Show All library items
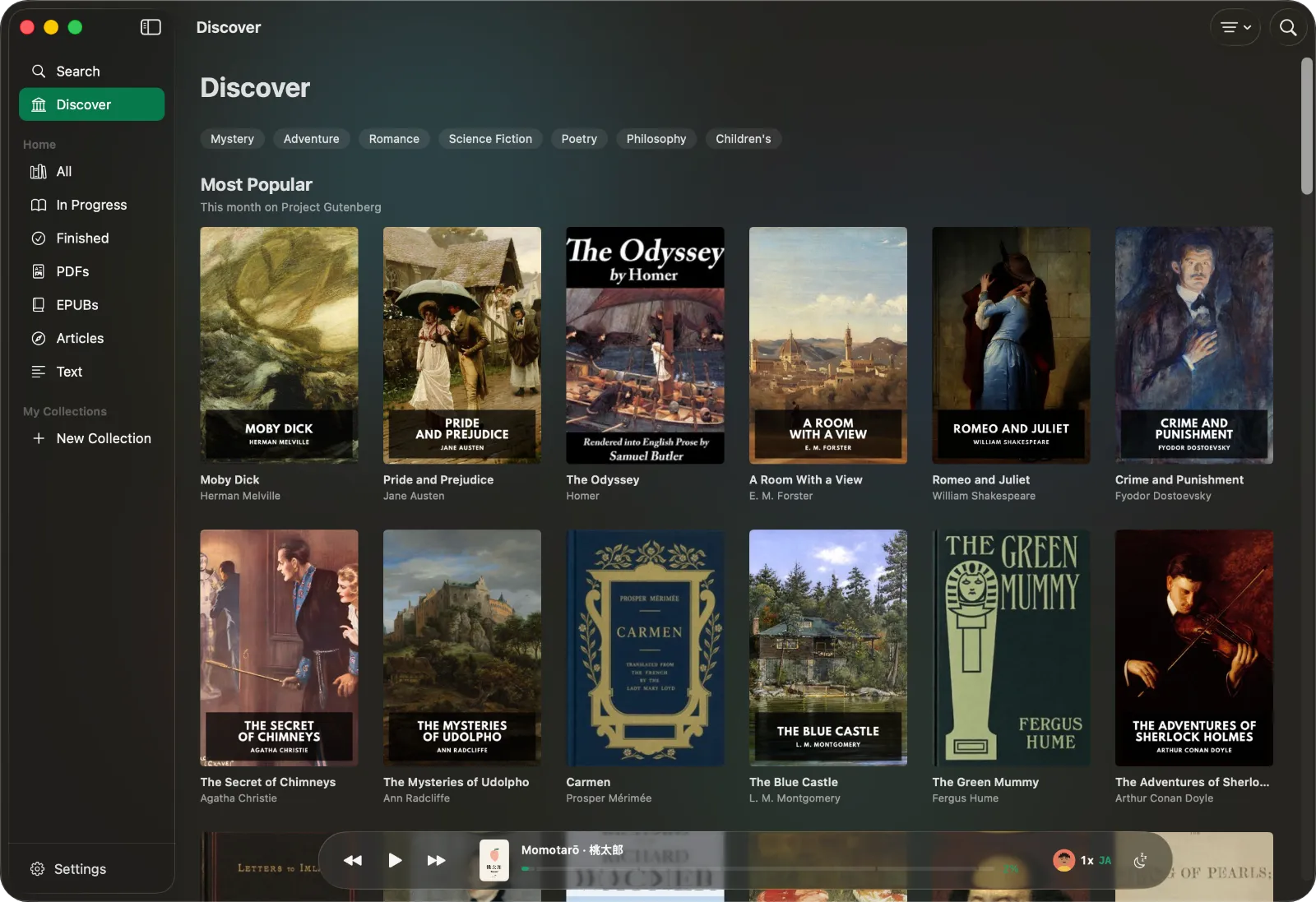Screen dimensions: 1316x902 click(91, 171)
